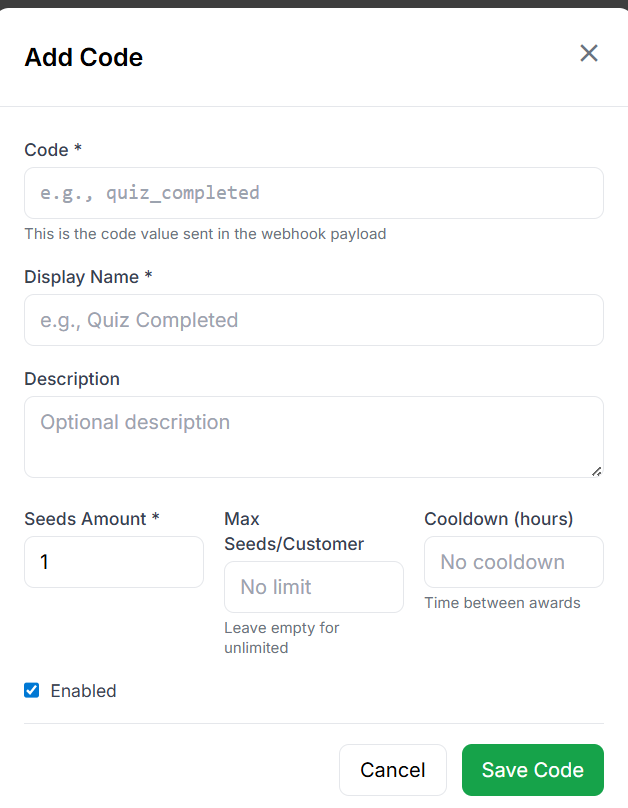Focus the Display Name text box

click(313, 320)
